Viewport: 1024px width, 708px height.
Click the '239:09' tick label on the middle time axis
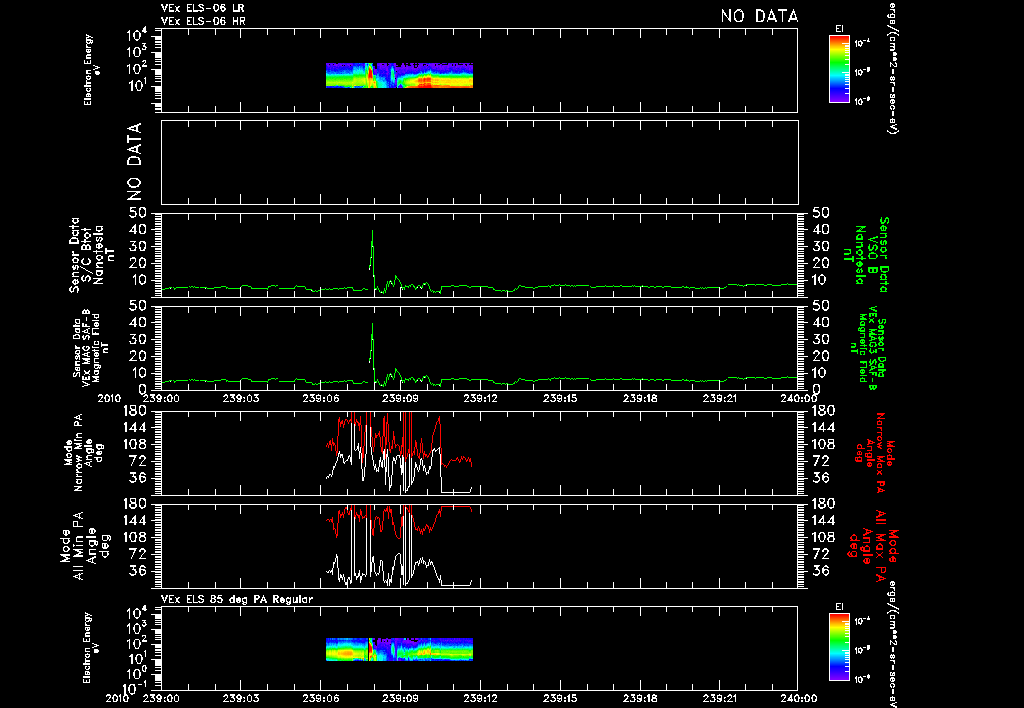click(400, 398)
